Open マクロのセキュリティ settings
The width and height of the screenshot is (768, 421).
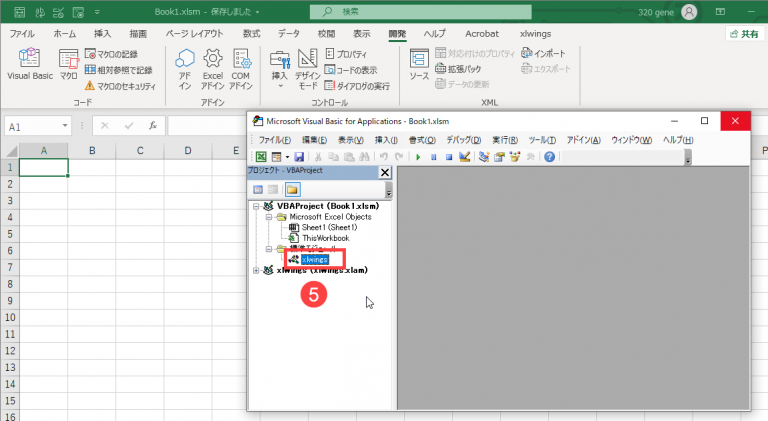(x=120, y=86)
